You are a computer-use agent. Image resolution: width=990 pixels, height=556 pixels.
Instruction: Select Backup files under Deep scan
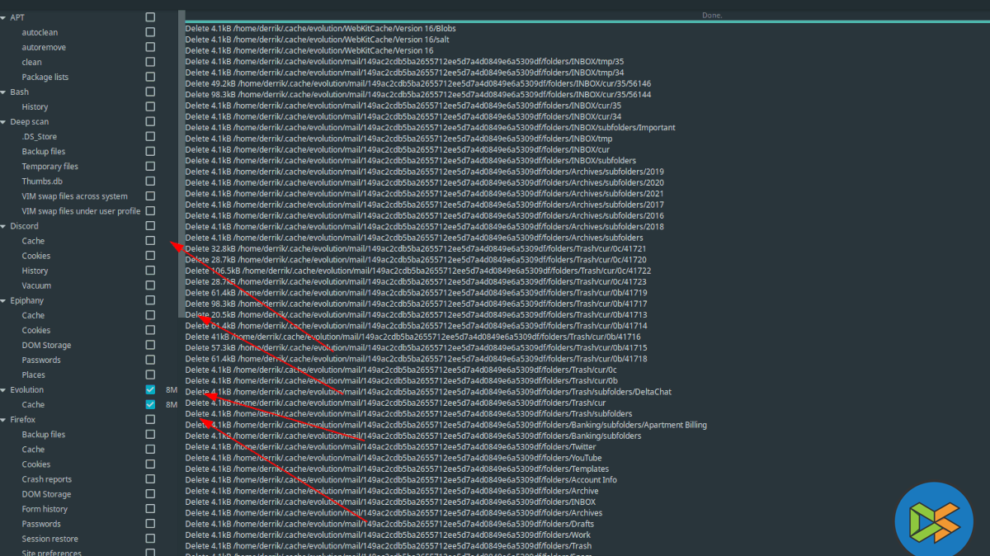coord(44,151)
